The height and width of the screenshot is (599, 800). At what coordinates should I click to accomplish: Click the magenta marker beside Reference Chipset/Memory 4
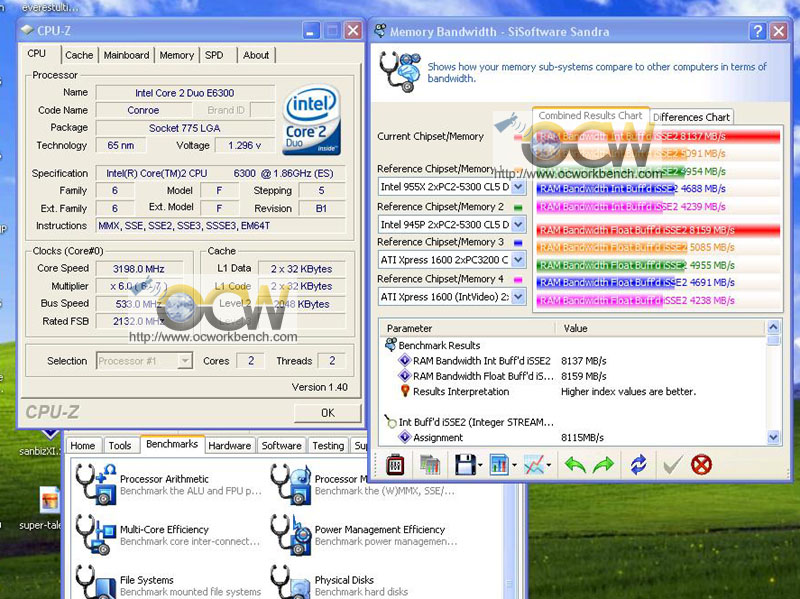pos(518,280)
